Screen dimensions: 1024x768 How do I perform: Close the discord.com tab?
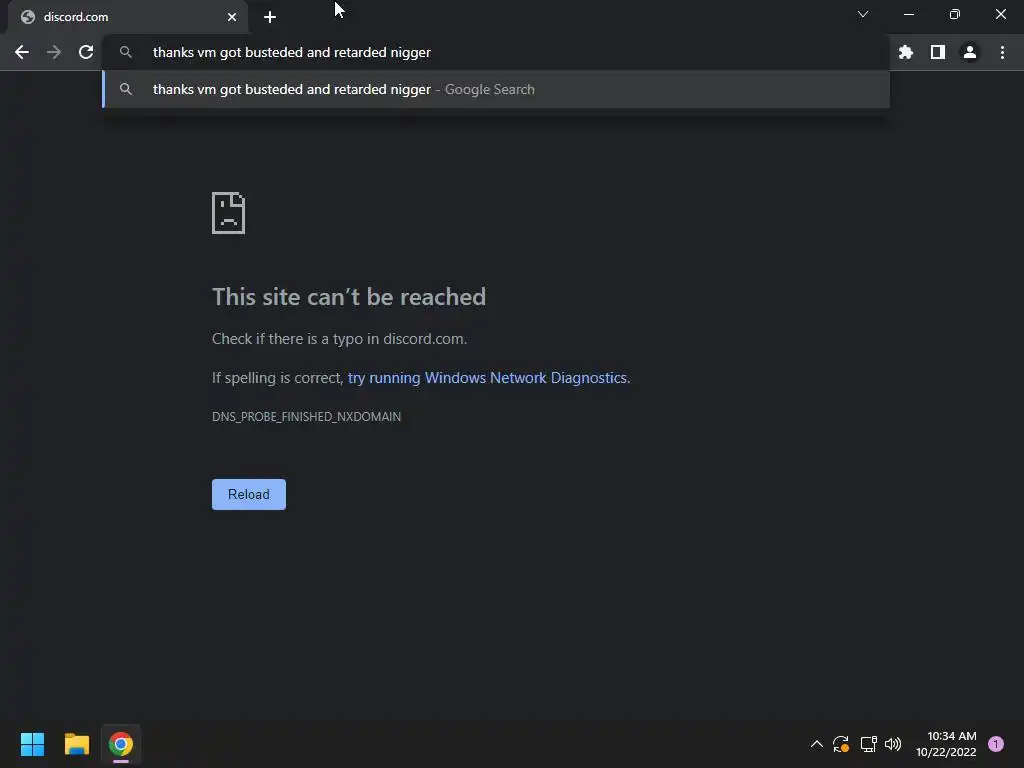(232, 17)
